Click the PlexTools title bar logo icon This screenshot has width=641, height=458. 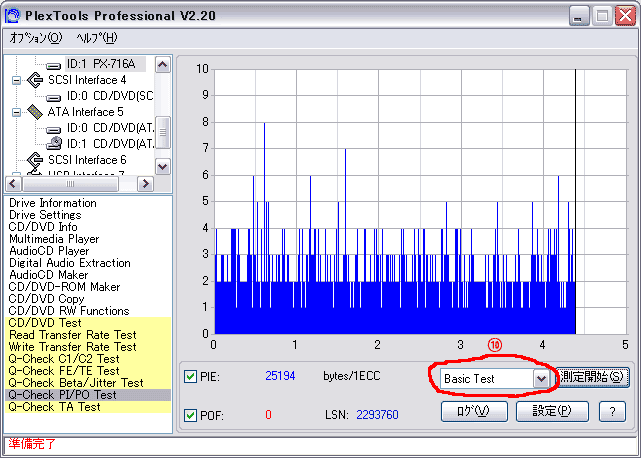click(12, 16)
